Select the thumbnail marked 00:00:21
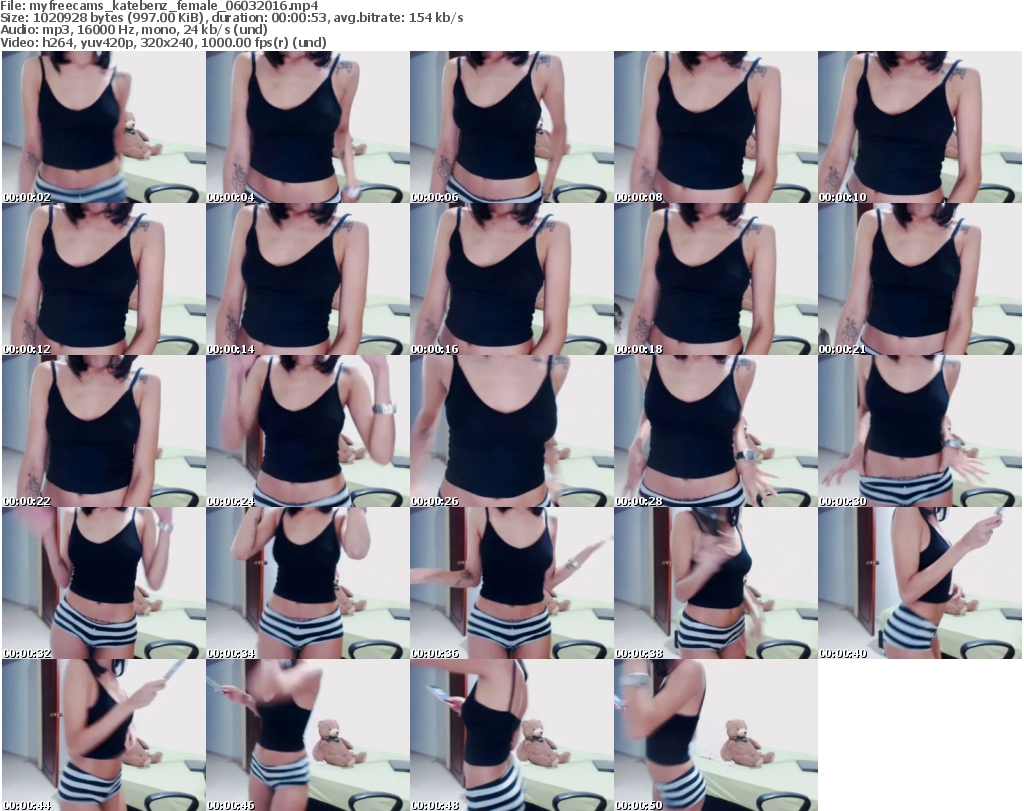Viewport: 1024px width, 811px height. [920, 279]
